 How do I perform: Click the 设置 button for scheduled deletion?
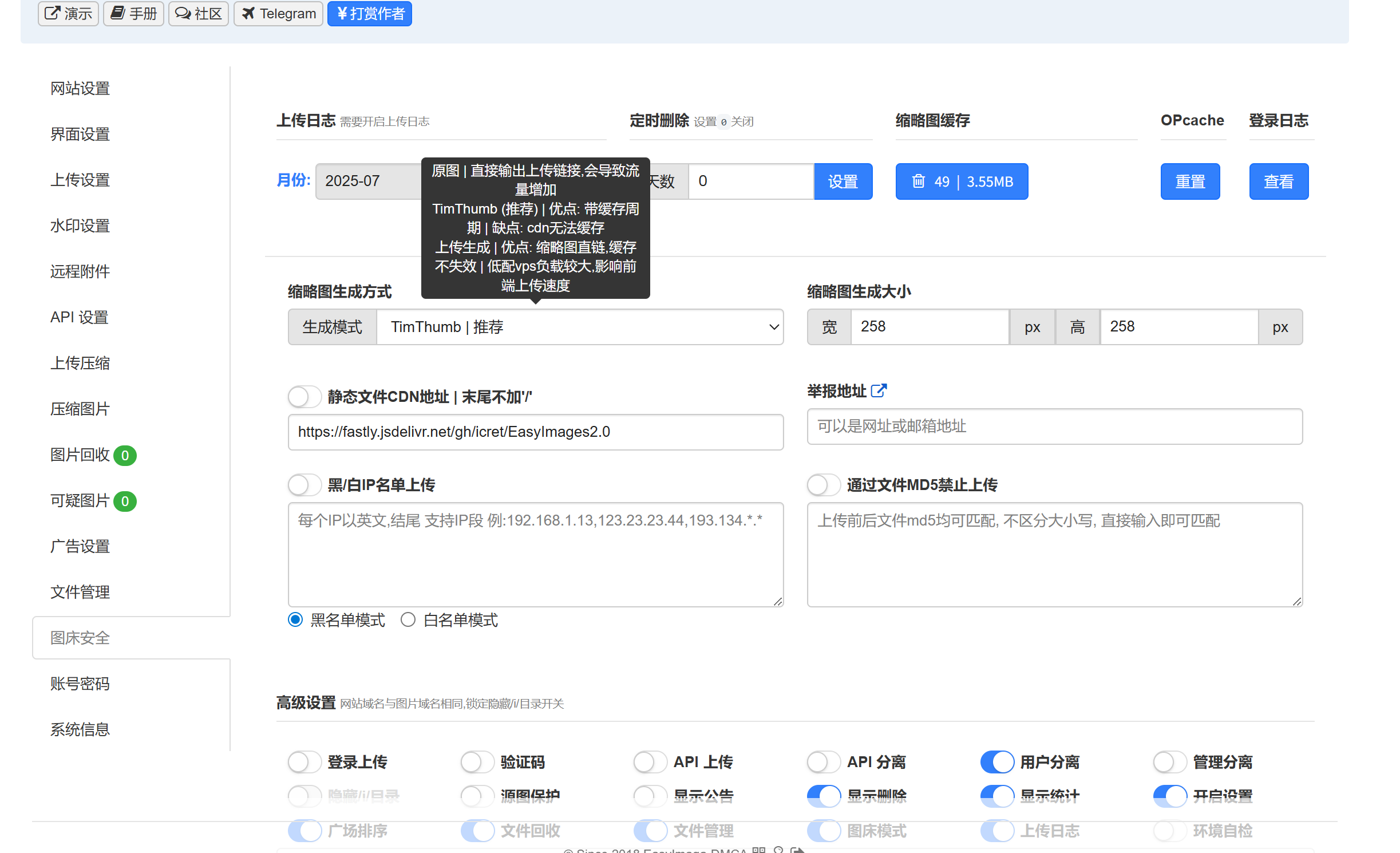(843, 181)
